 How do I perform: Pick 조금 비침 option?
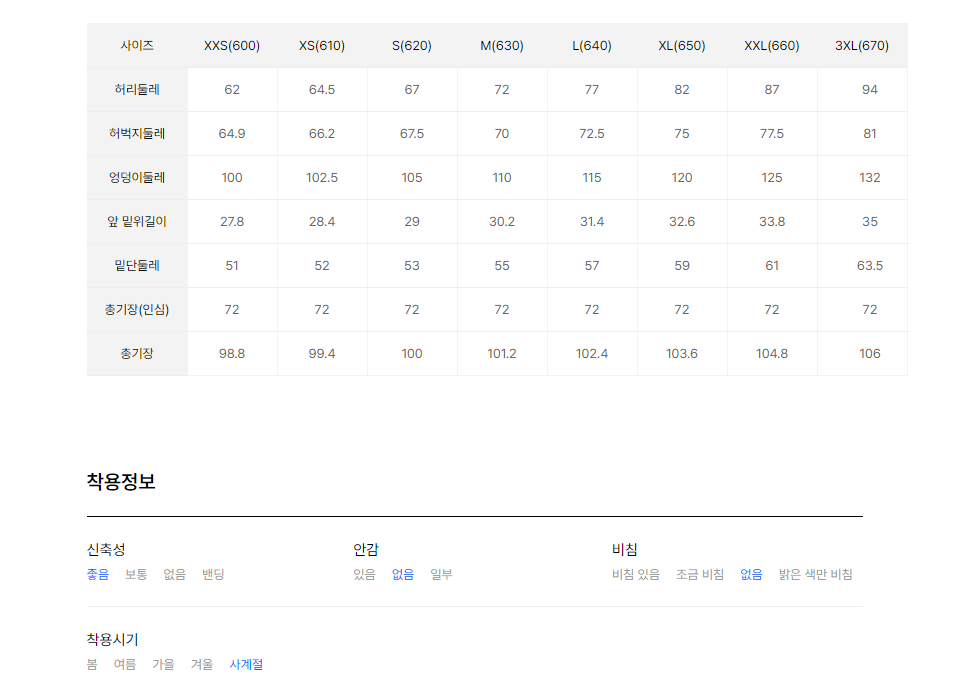700,574
